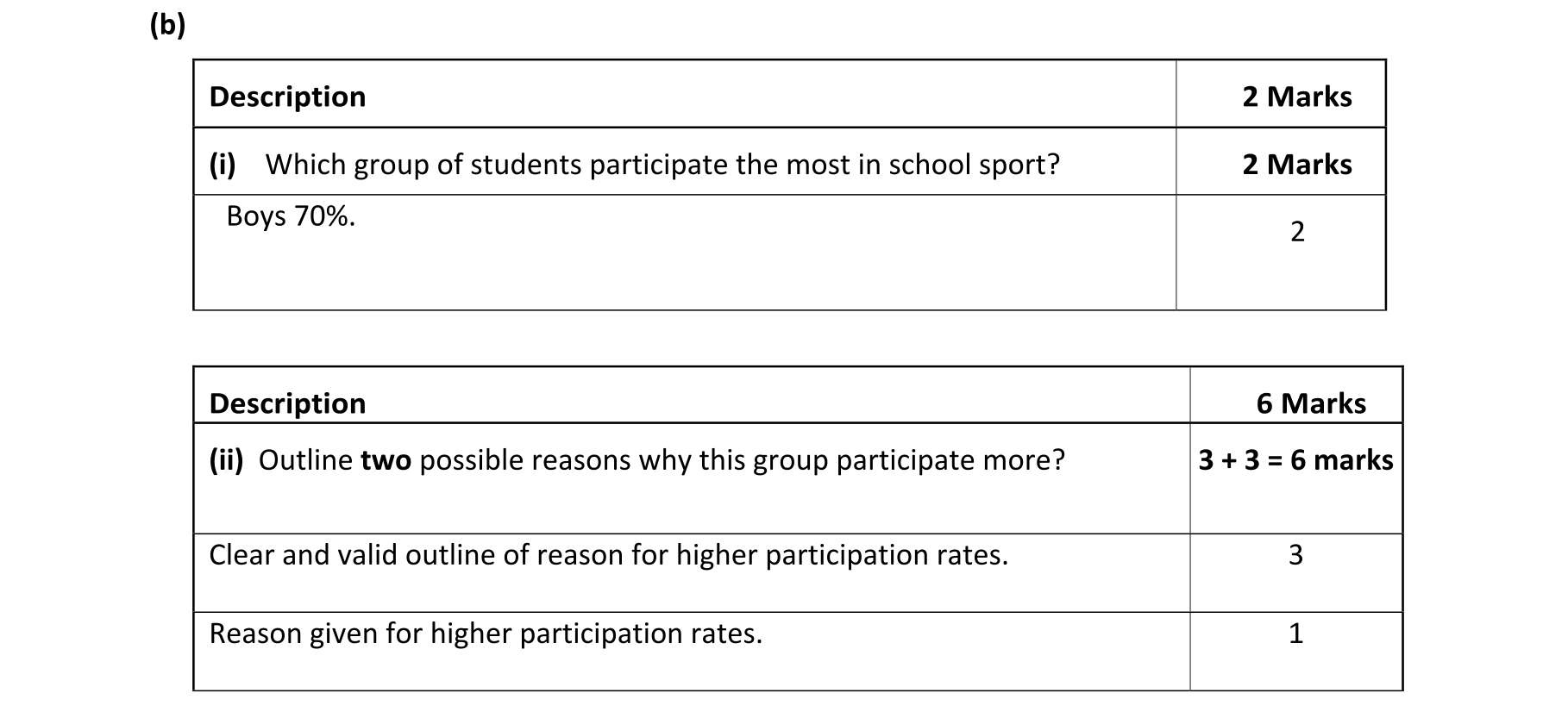Screen dimensions: 1568x718
Task: Click the mark value "1" in last row
Action: [x=1295, y=634]
